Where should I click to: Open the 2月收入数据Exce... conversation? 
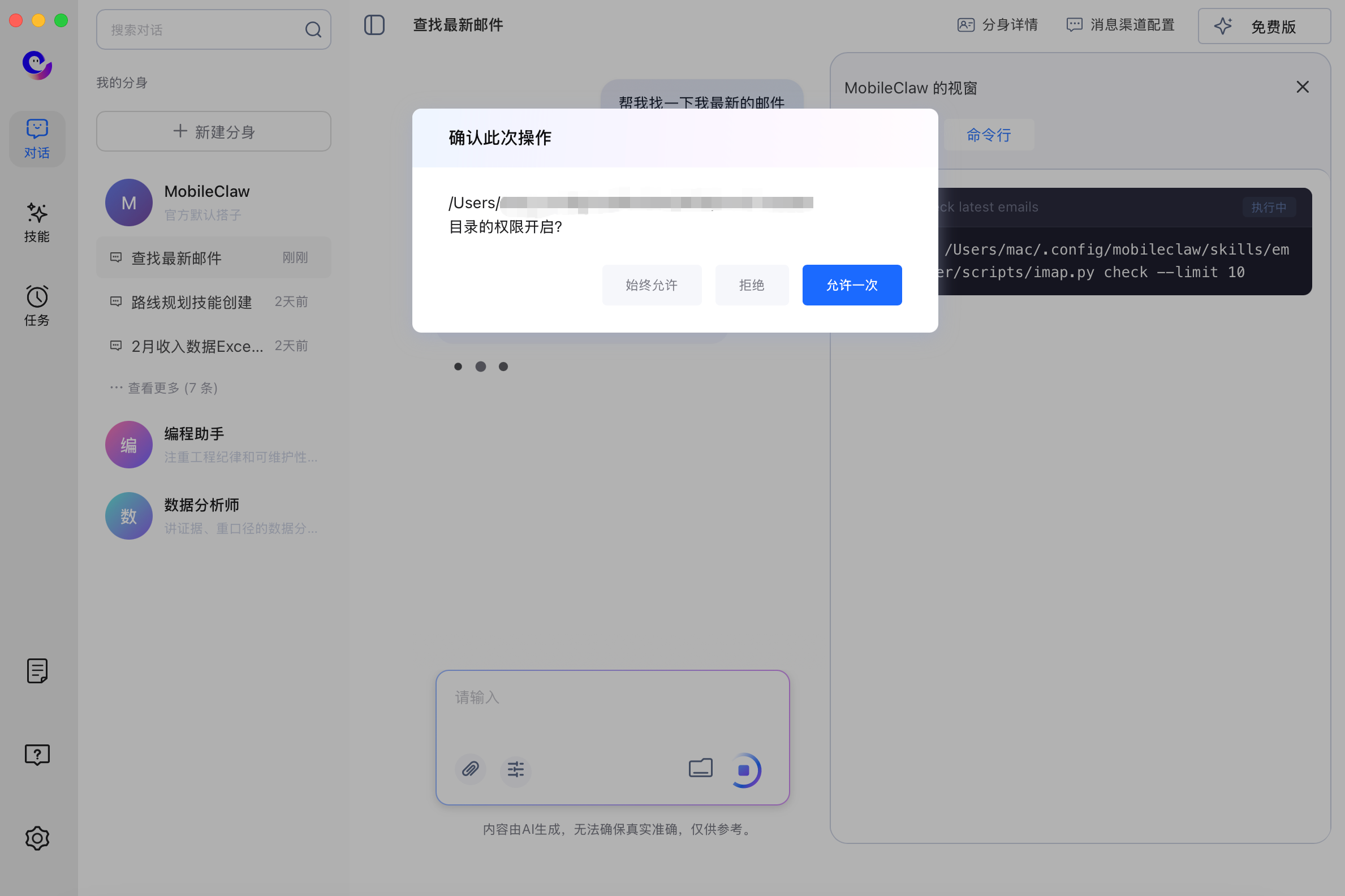click(214, 346)
